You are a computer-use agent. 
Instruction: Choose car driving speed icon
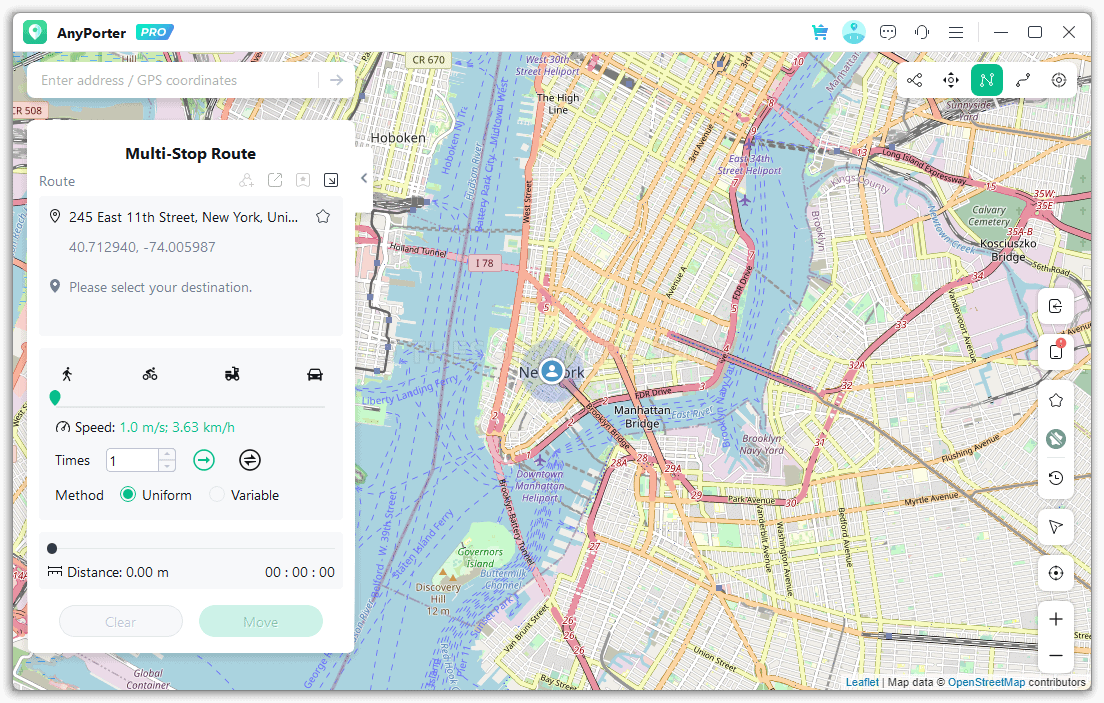pyautogui.click(x=315, y=374)
